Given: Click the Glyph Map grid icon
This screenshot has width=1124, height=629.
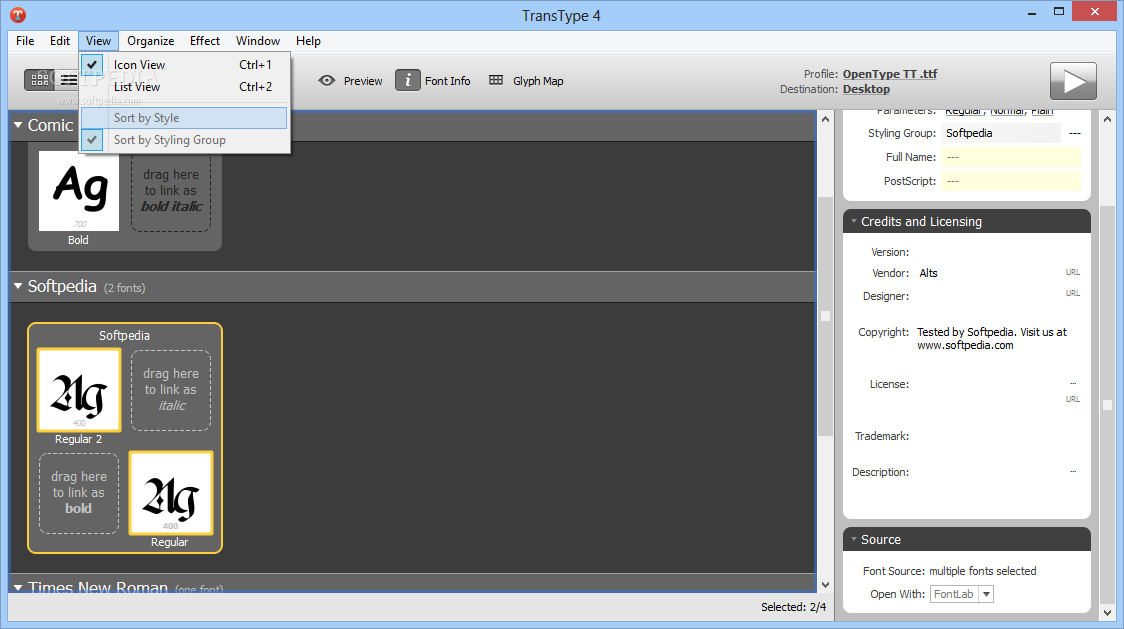Looking at the screenshot, I should [496, 80].
